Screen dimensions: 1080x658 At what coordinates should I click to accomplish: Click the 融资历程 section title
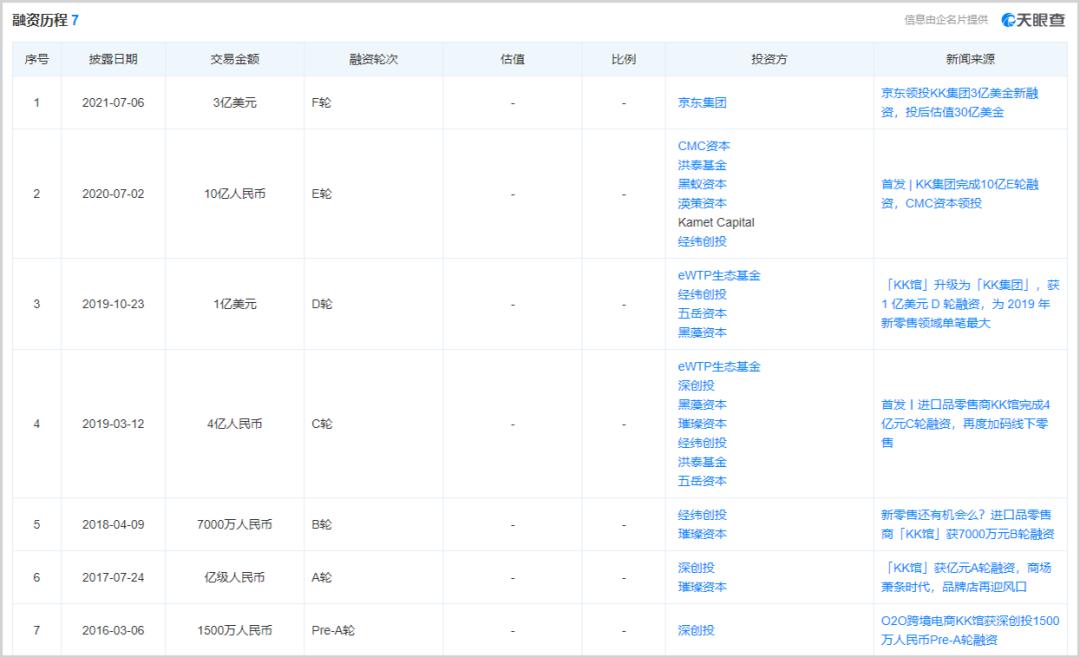click(x=39, y=20)
